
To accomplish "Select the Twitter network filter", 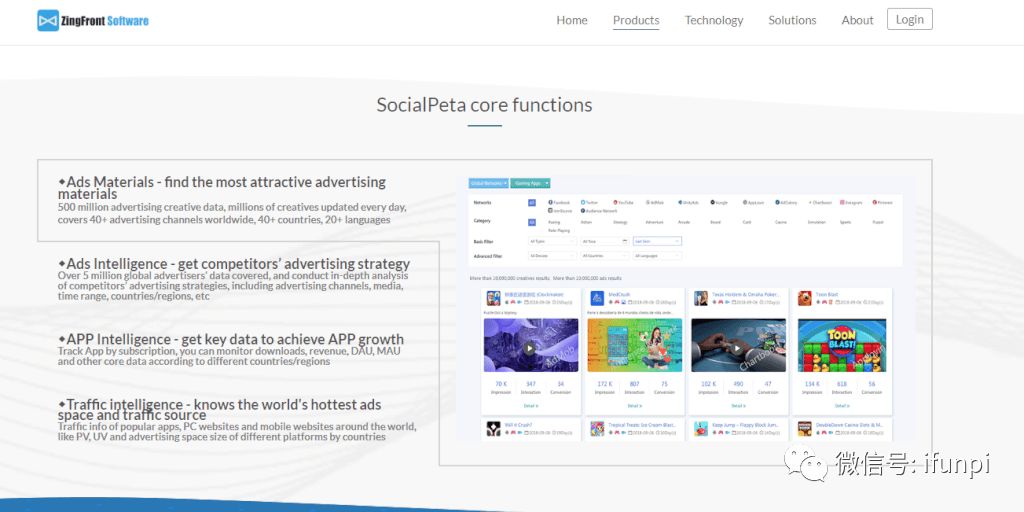I will pos(589,202).
